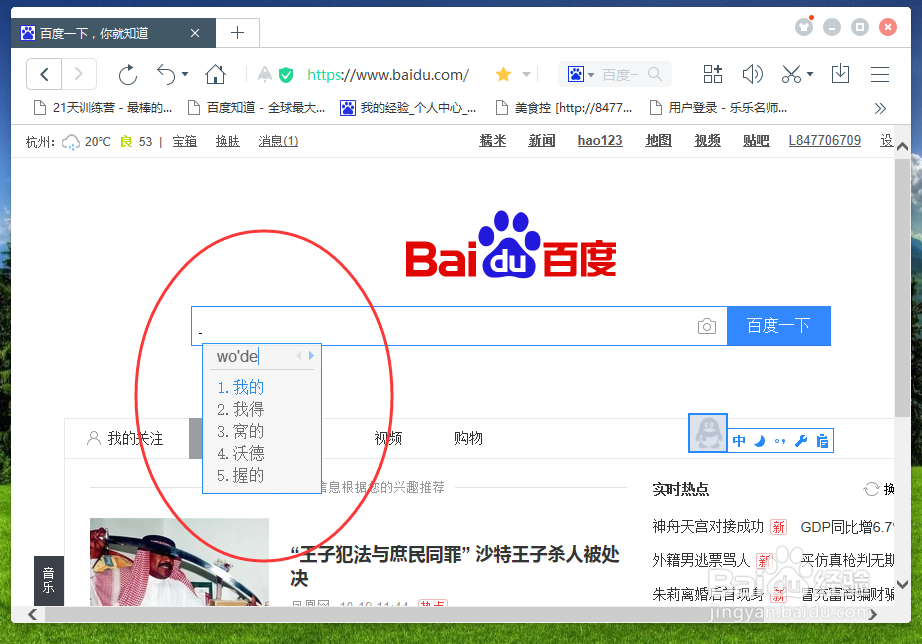Open the 新闻 link
Viewport: 922px width, 644px height.
pyautogui.click(x=542, y=141)
